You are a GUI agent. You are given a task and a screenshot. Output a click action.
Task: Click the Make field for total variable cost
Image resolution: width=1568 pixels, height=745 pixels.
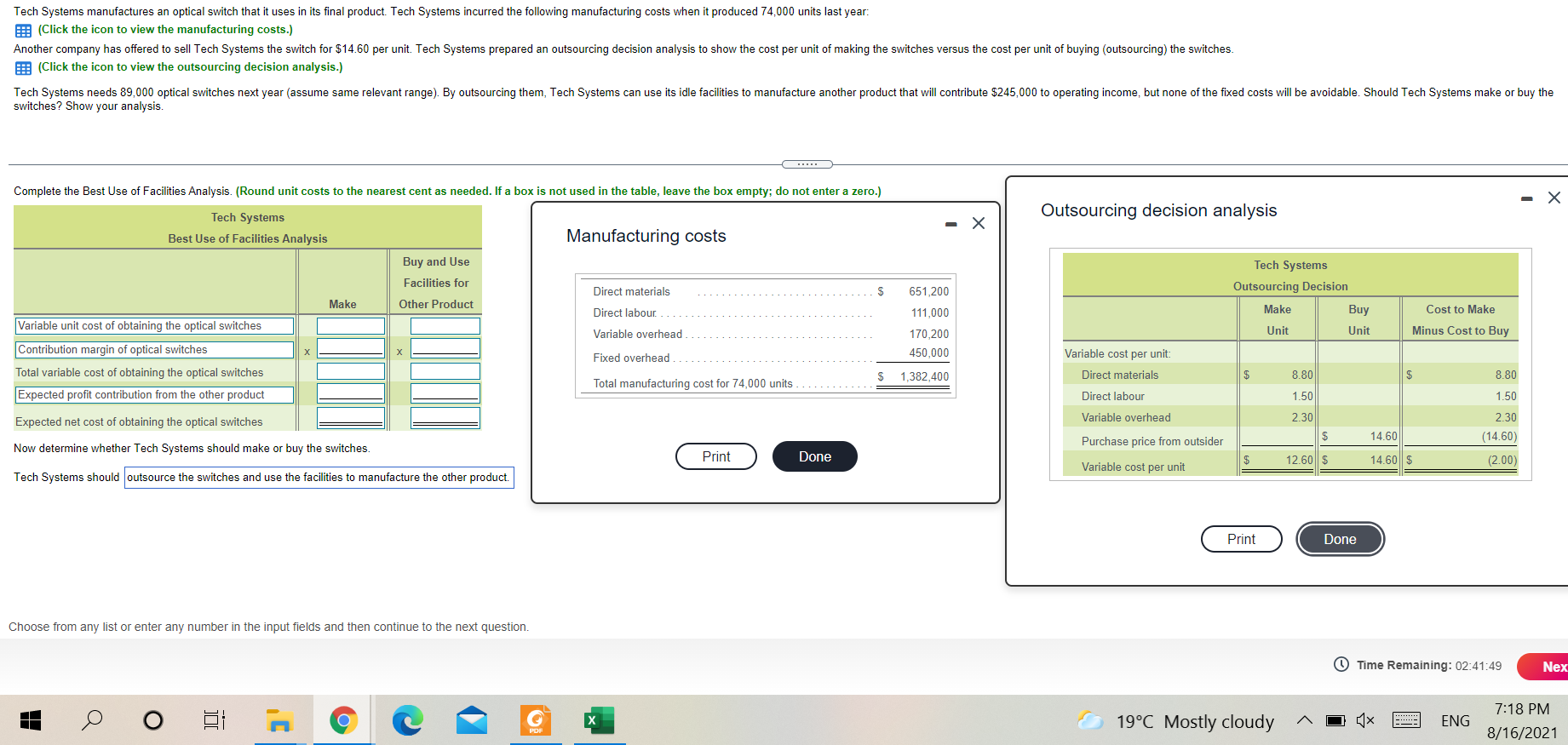pyautogui.click(x=351, y=371)
